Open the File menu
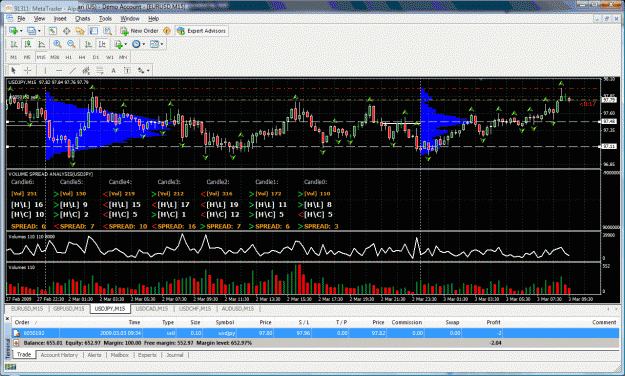Viewport: 625px width, 376px height. point(21,18)
